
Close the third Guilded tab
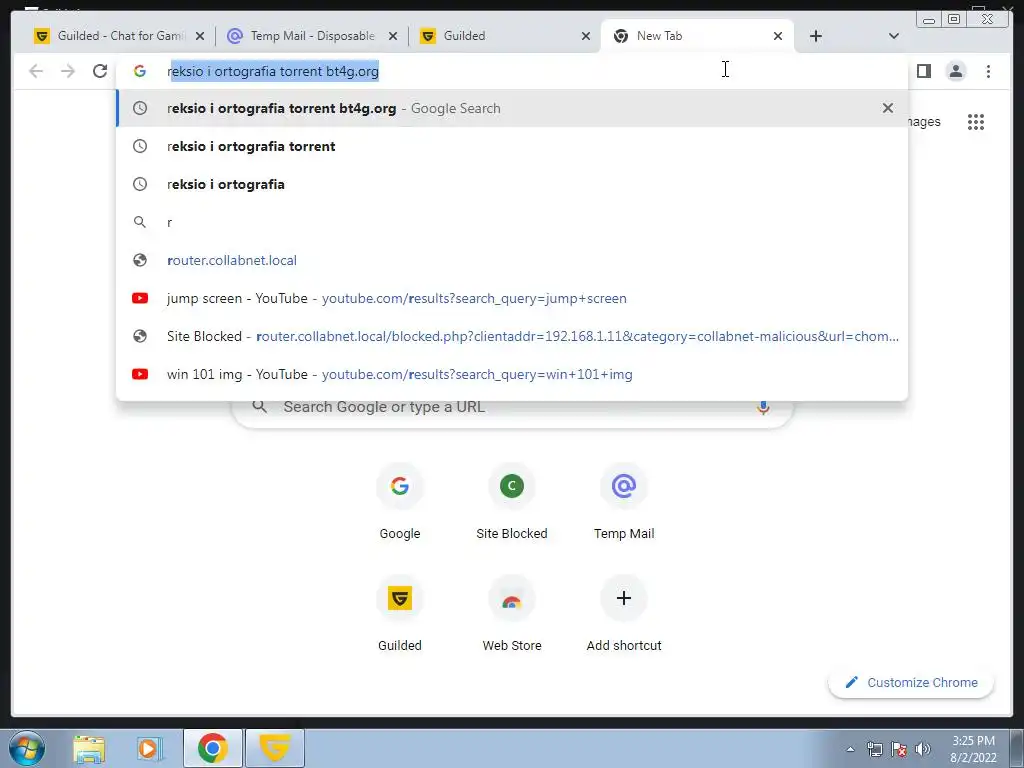point(586,36)
